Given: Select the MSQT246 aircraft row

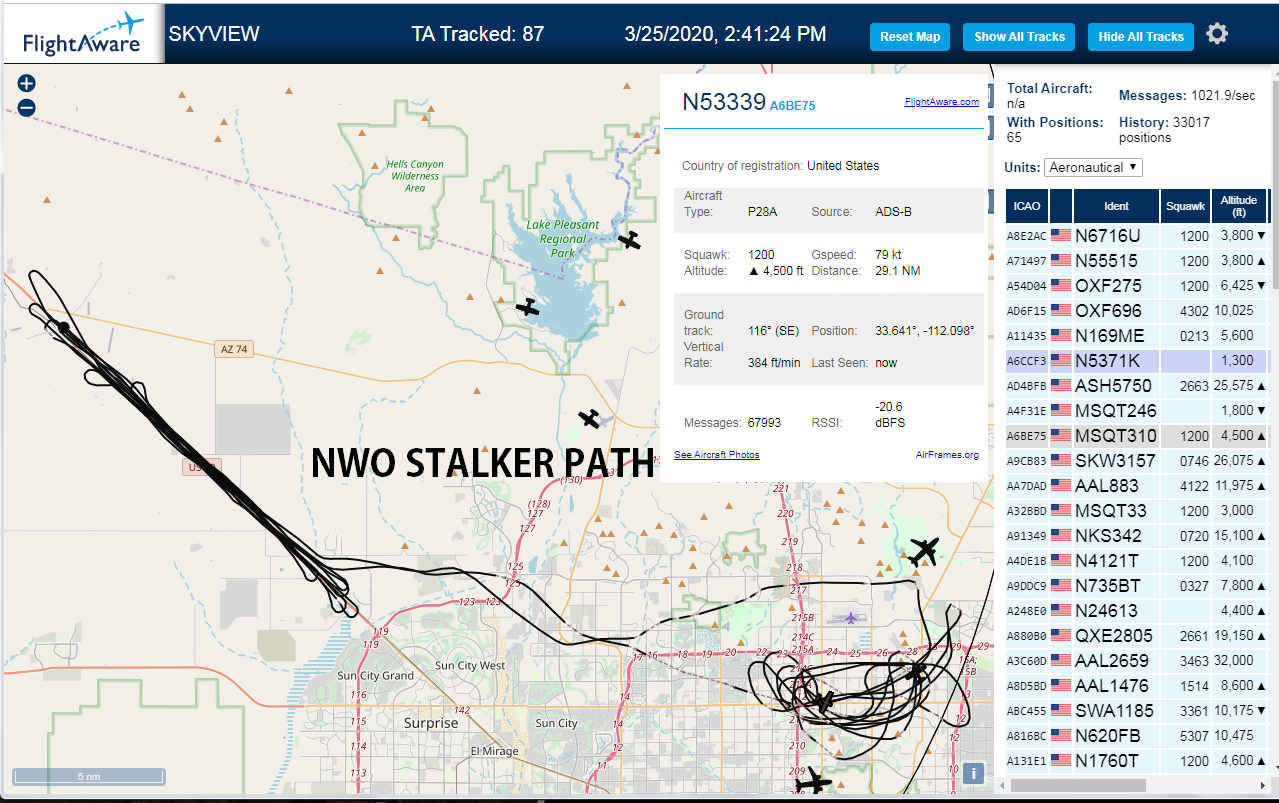Looking at the screenshot, I should click(x=1137, y=411).
